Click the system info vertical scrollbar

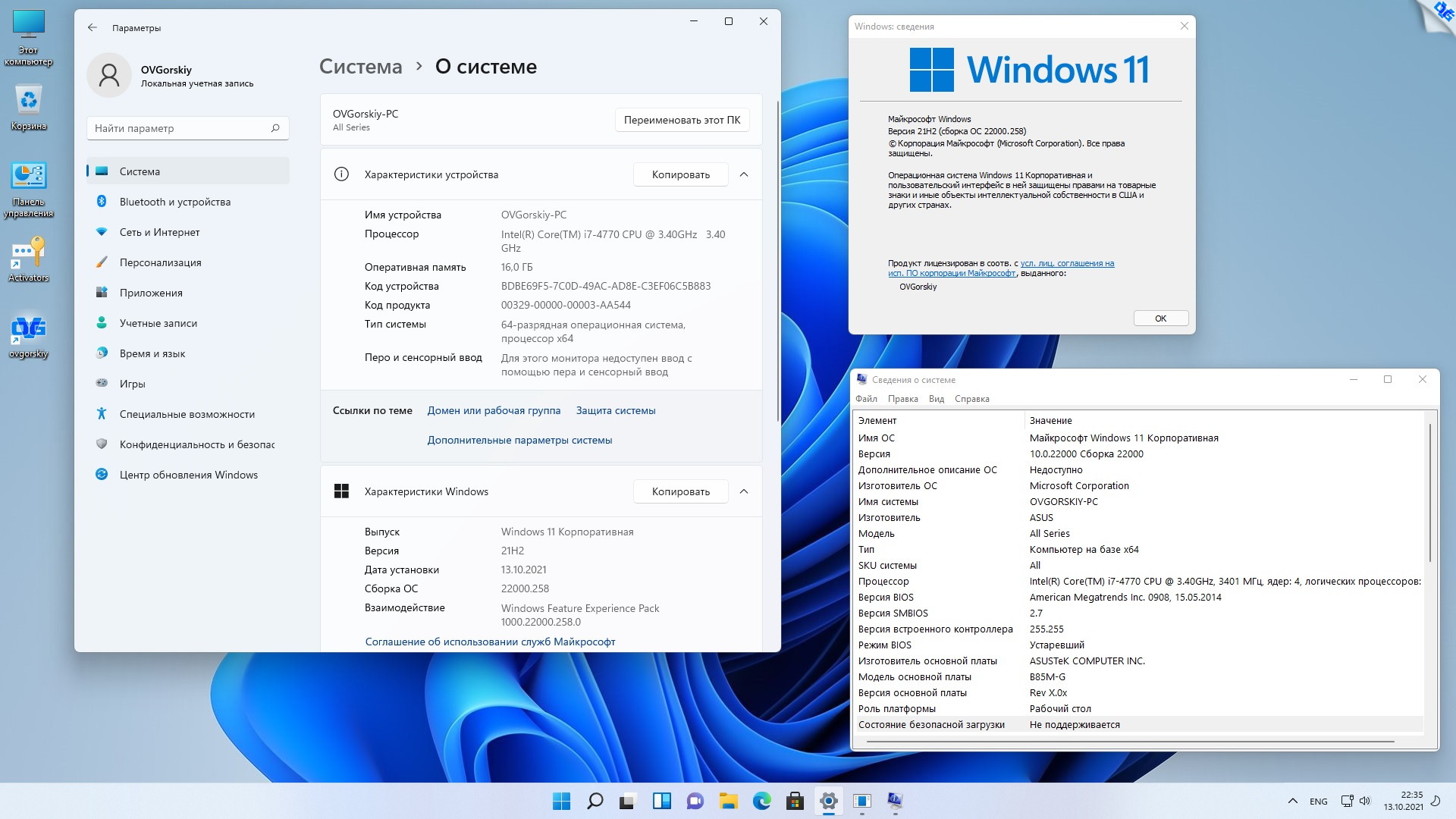(x=1430, y=493)
